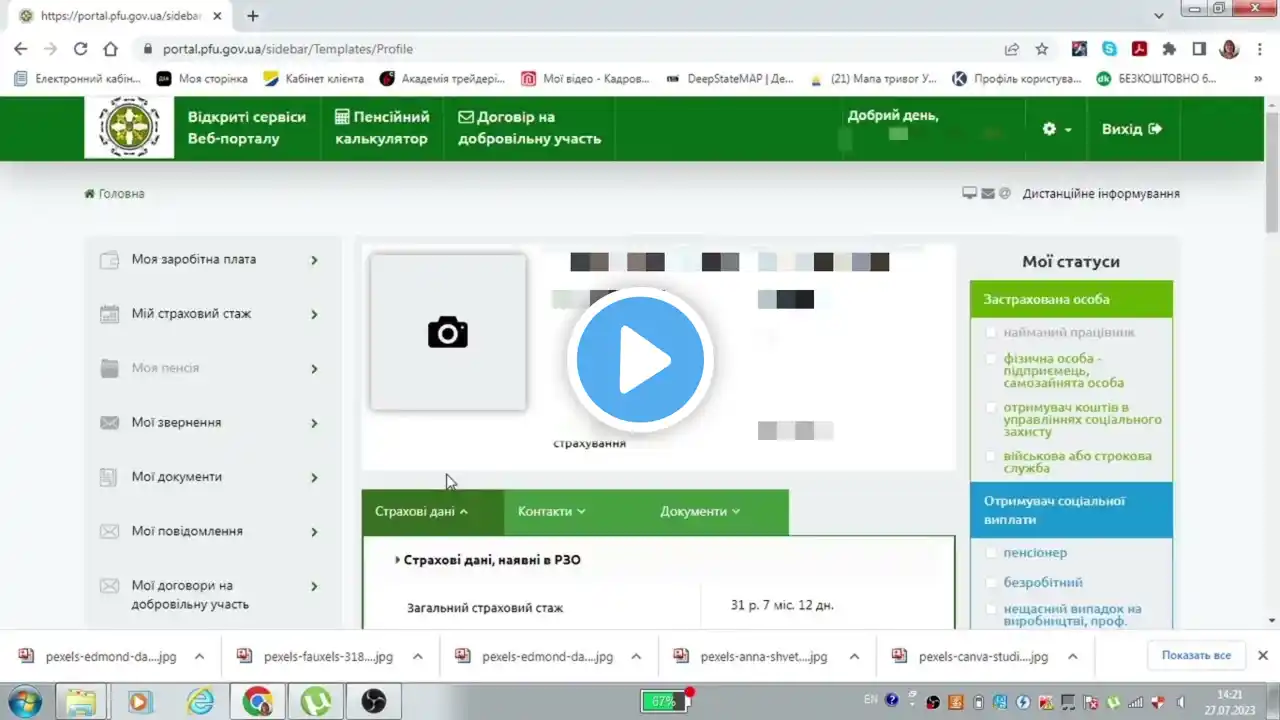Screen dimensions: 1280x720
Task: Open the Skype extension icon
Action: 1109,49
